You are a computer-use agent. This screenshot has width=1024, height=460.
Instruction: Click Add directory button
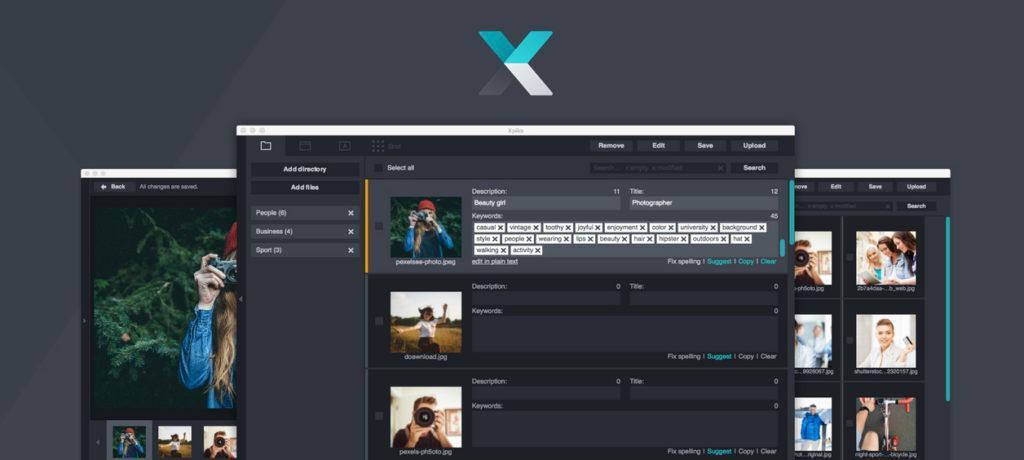click(305, 169)
